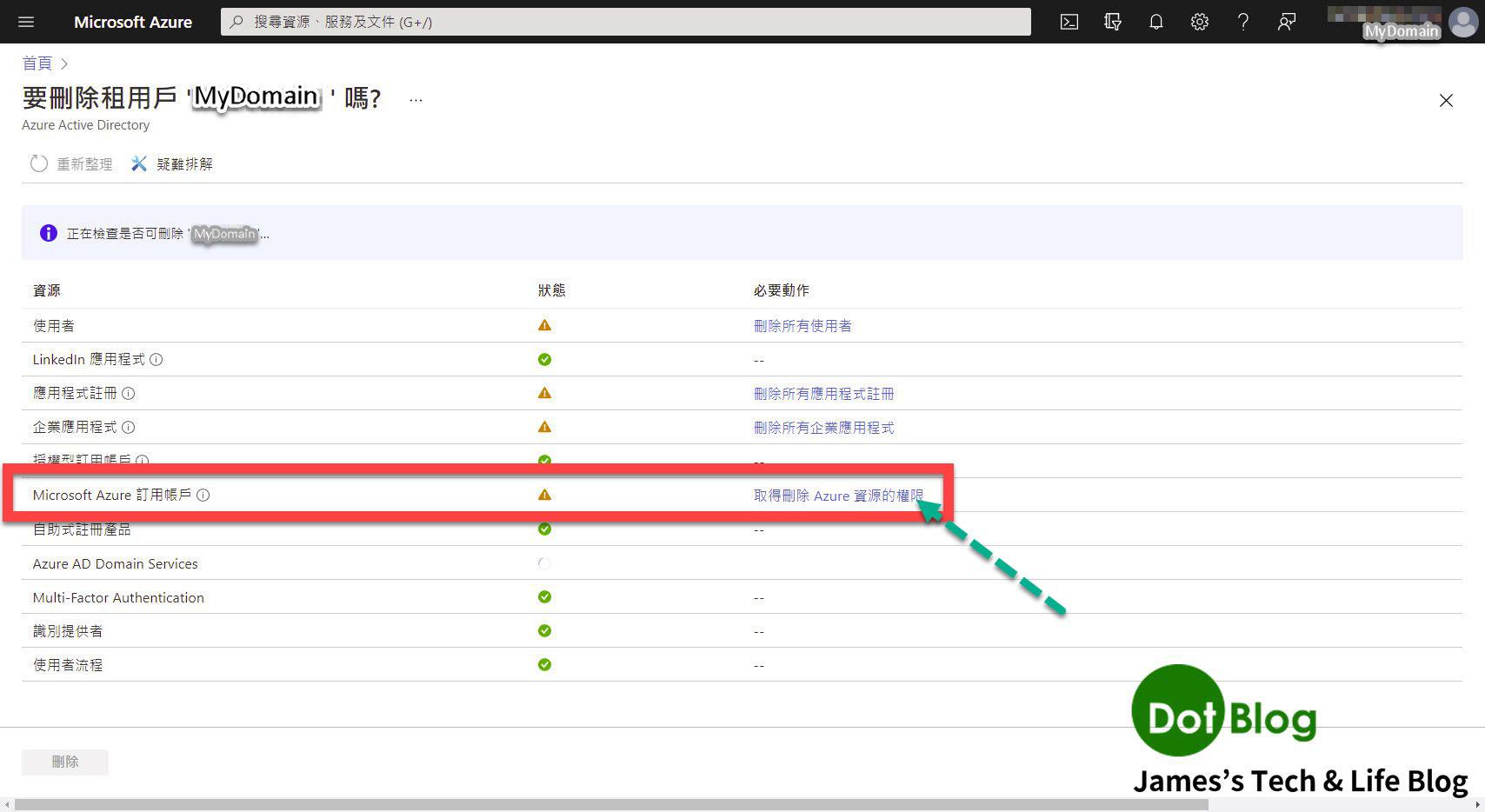Screen dimensions: 1485x812
Task: Open directory and subscription filter icon
Action: [x=1113, y=22]
